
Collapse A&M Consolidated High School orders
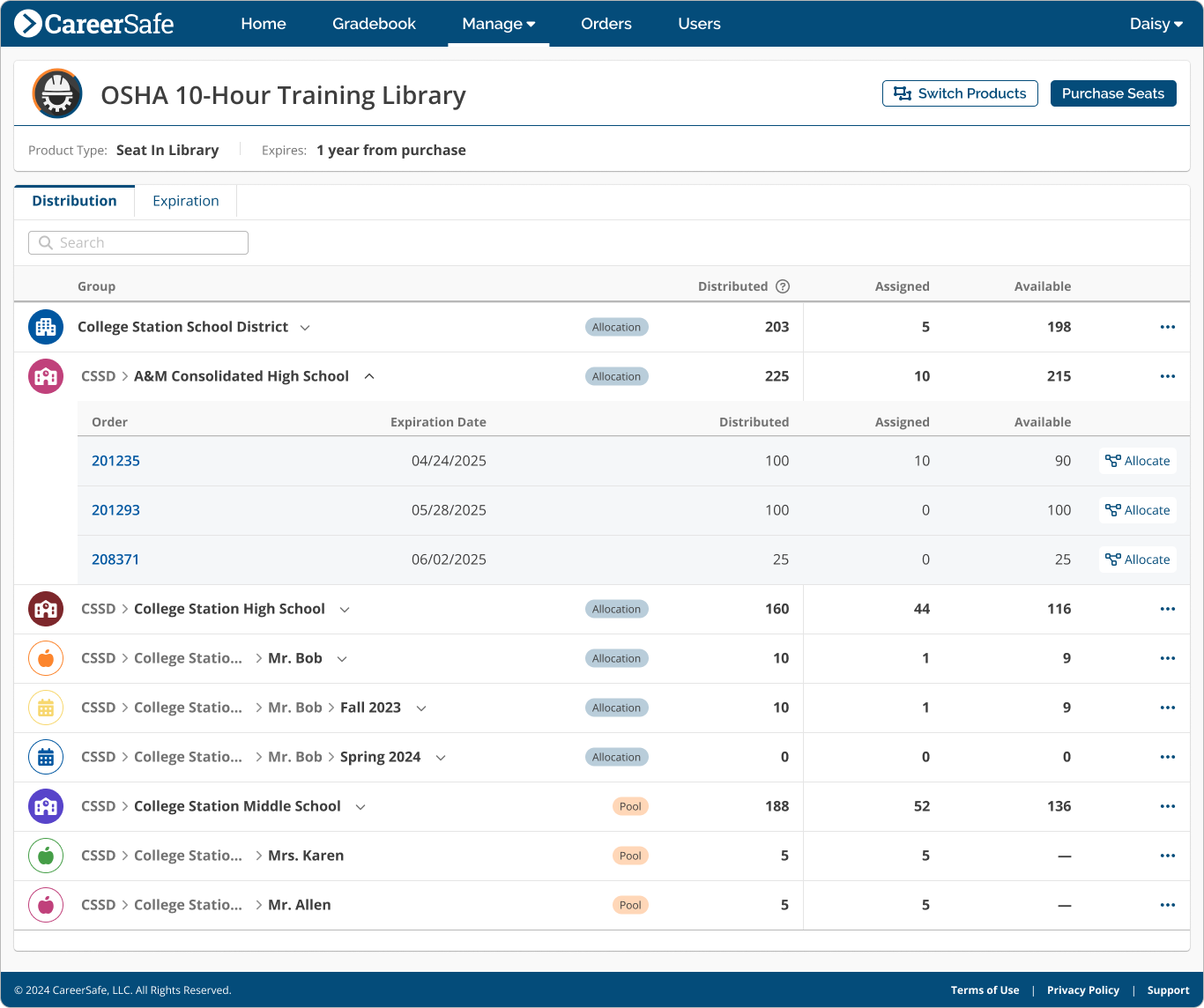click(369, 376)
